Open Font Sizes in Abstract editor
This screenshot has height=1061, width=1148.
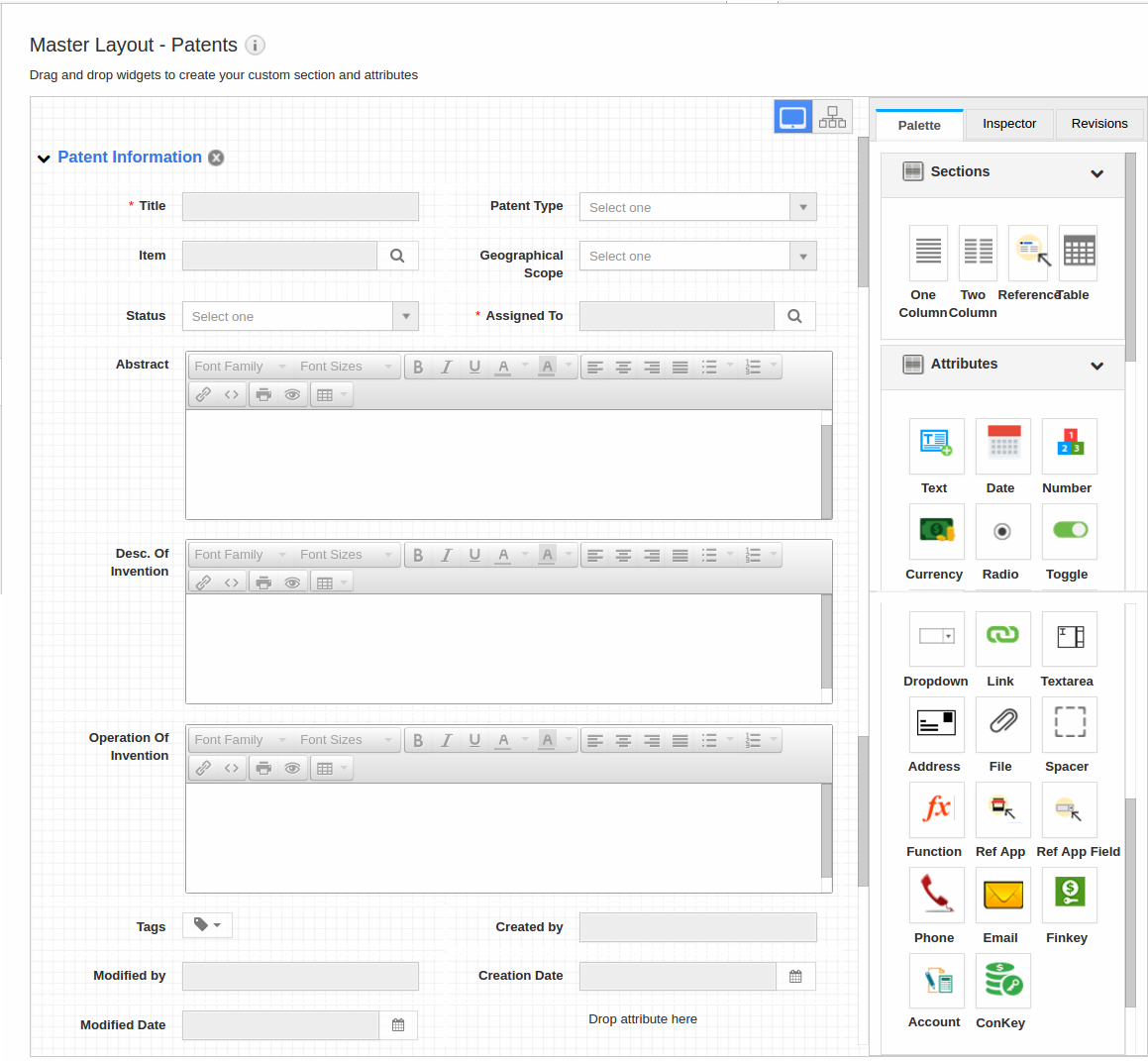(346, 367)
